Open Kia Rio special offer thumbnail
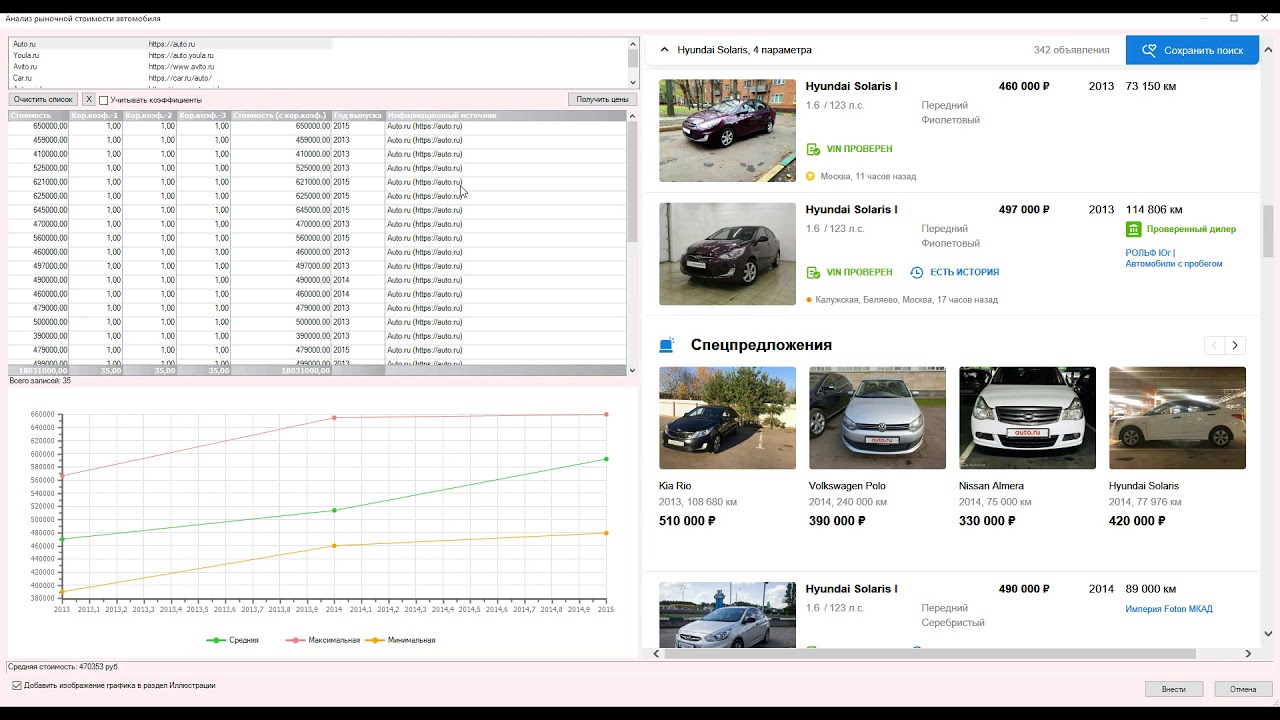Viewport: 1280px width, 720px height. (727, 418)
